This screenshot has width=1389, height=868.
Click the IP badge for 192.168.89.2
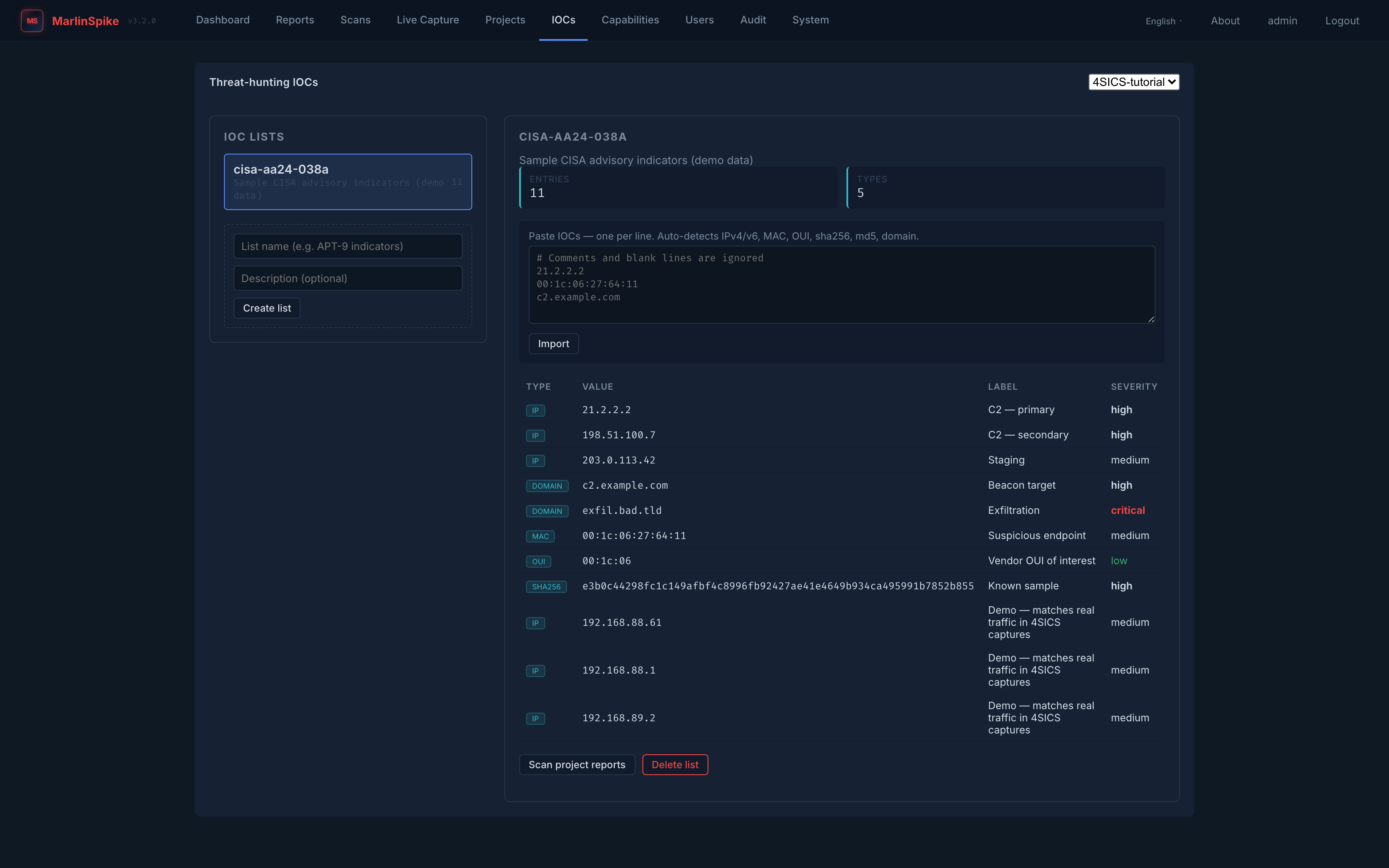[536, 719]
